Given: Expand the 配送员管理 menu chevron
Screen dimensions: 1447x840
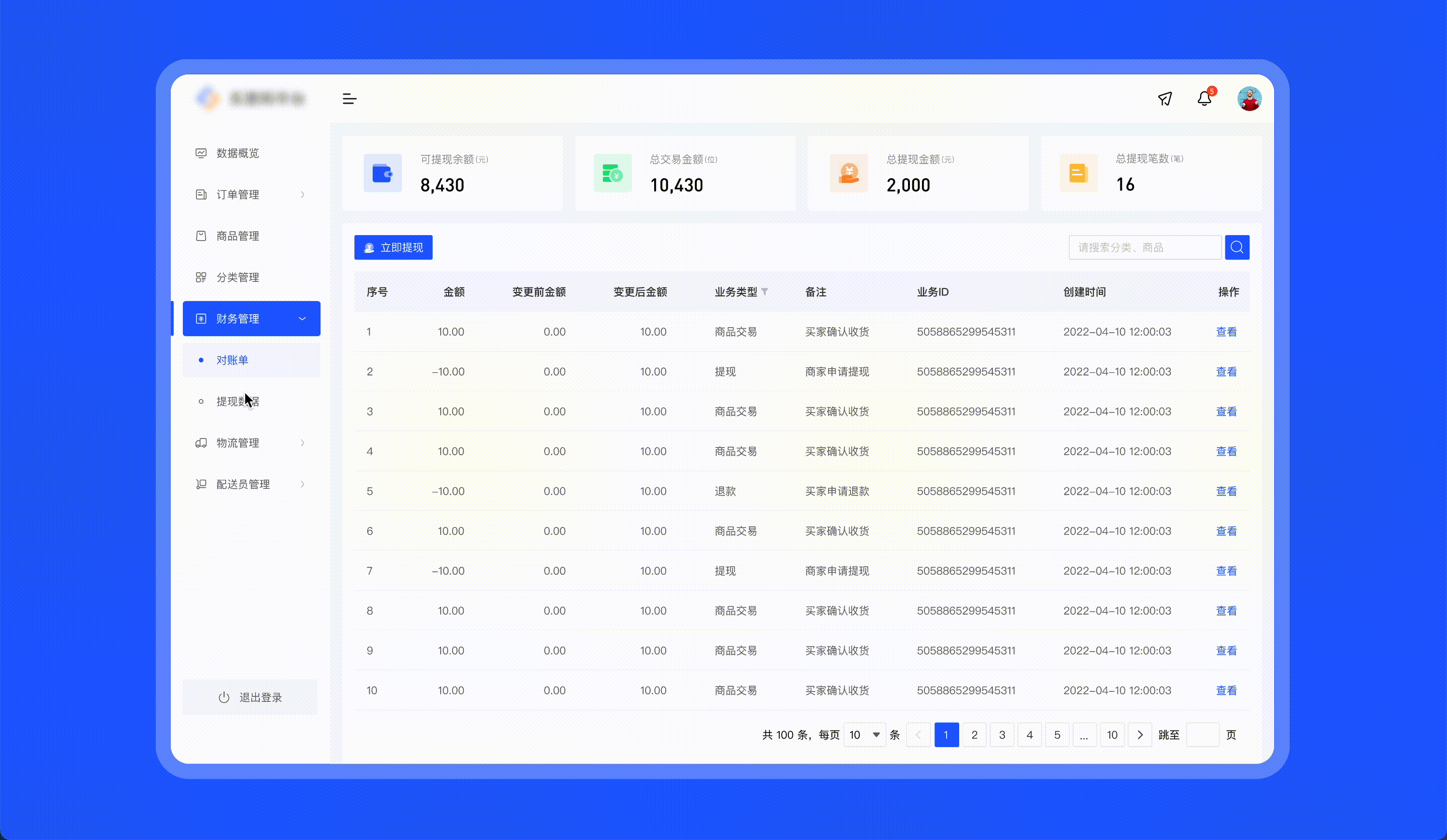Looking at the screenshot, I should [302, 484].
